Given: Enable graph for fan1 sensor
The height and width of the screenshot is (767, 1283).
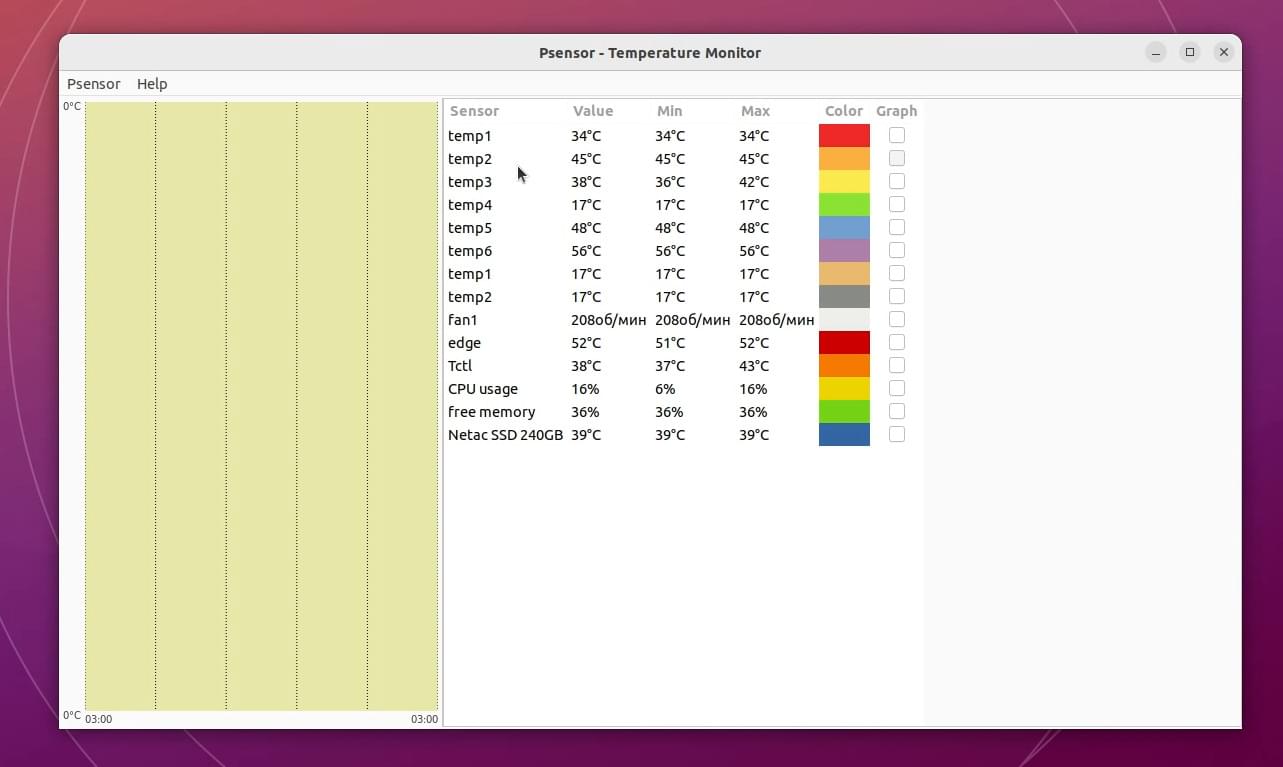Looking at the screenshot, I should (897, 319).
